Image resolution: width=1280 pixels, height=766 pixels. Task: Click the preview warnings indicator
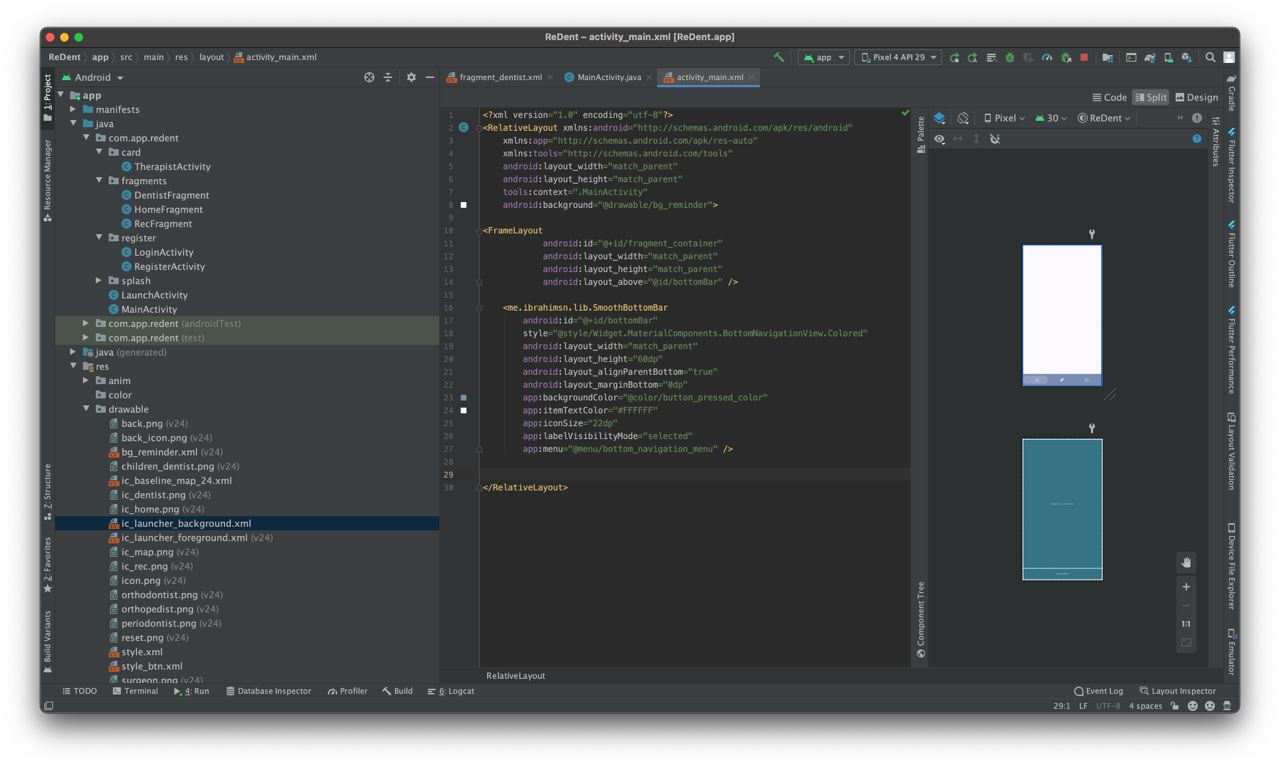[x=1197, y=118]
